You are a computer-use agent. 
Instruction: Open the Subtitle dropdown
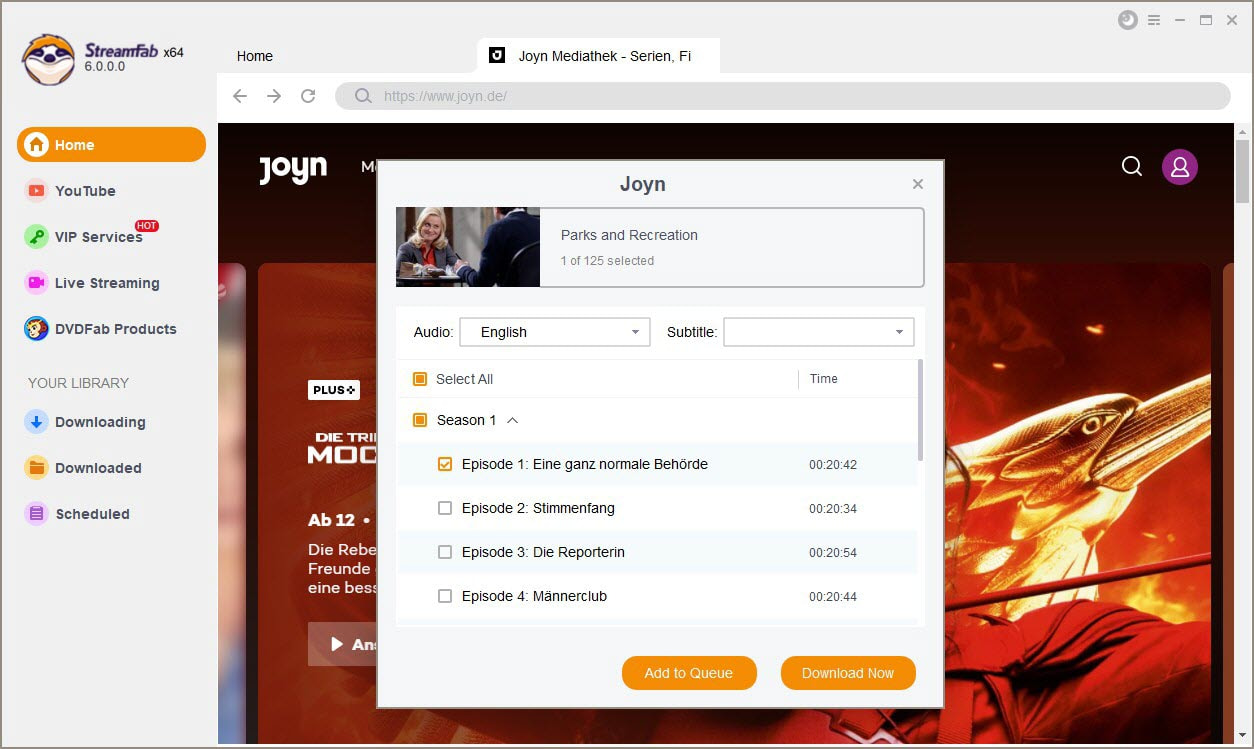coord(819,332)
